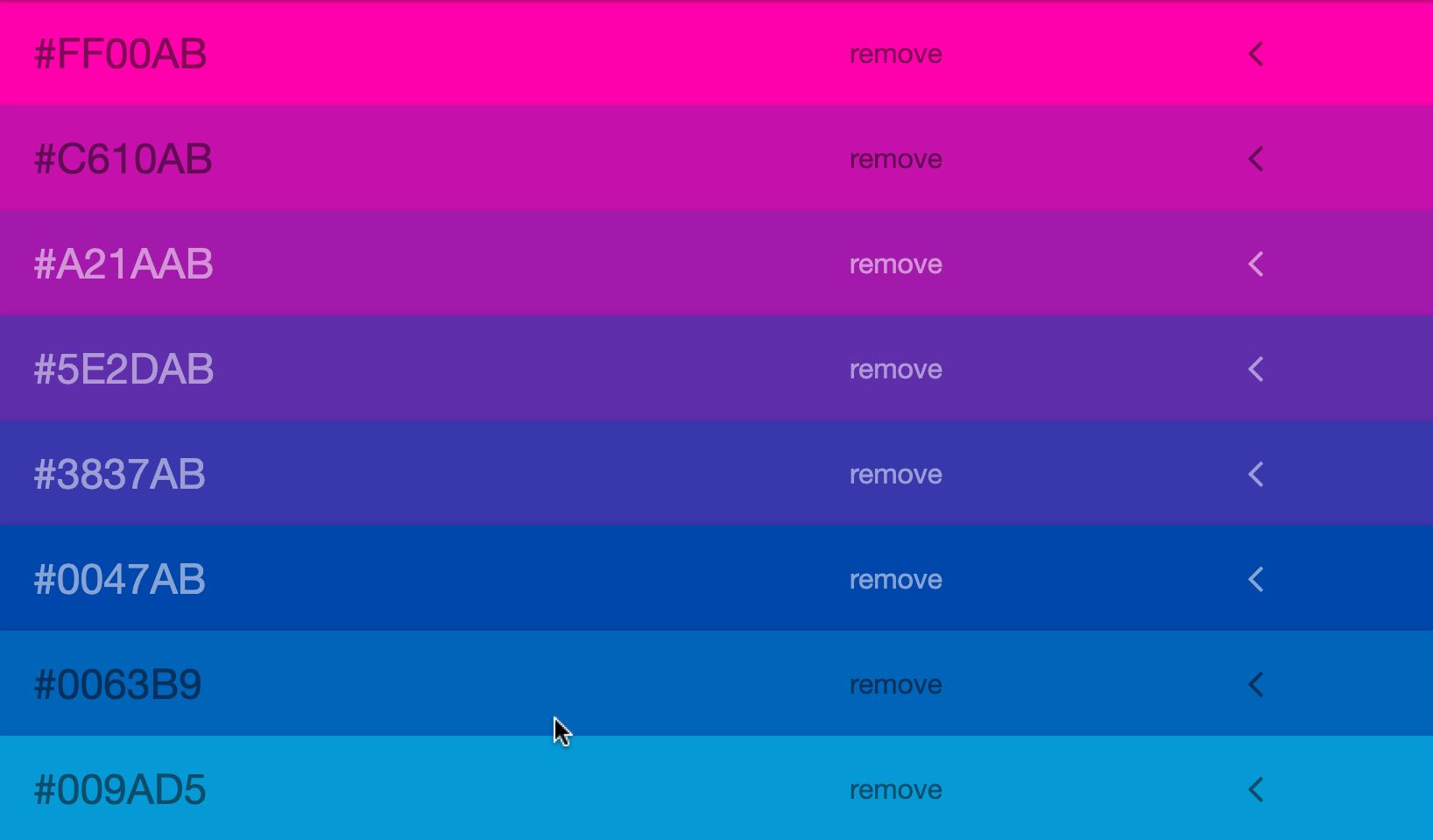Viewport: 1433px width, 840px height.
Task: Click the left chevron on the #A21AAB row
Action: 1255,265
